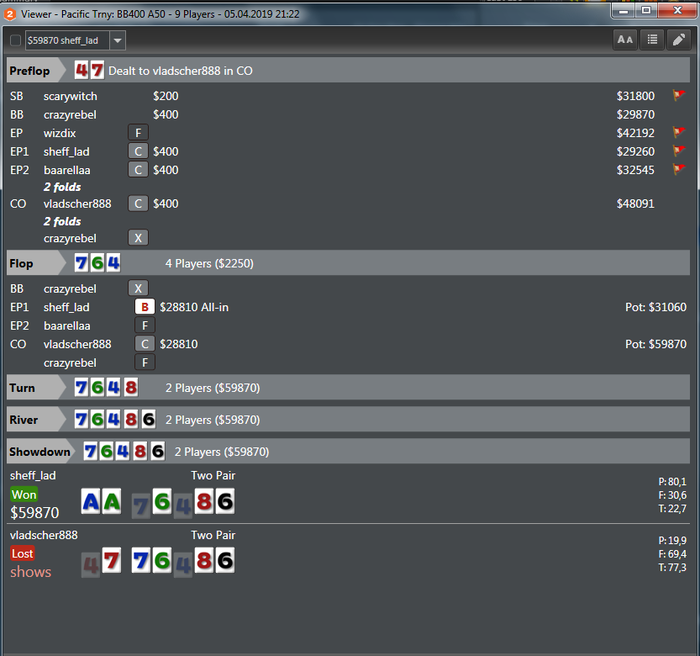The height and width of the screenshot is (656, 700).
Task: Click 'F: 69,4' equity value for vladscher888
Action: [672, 554]
